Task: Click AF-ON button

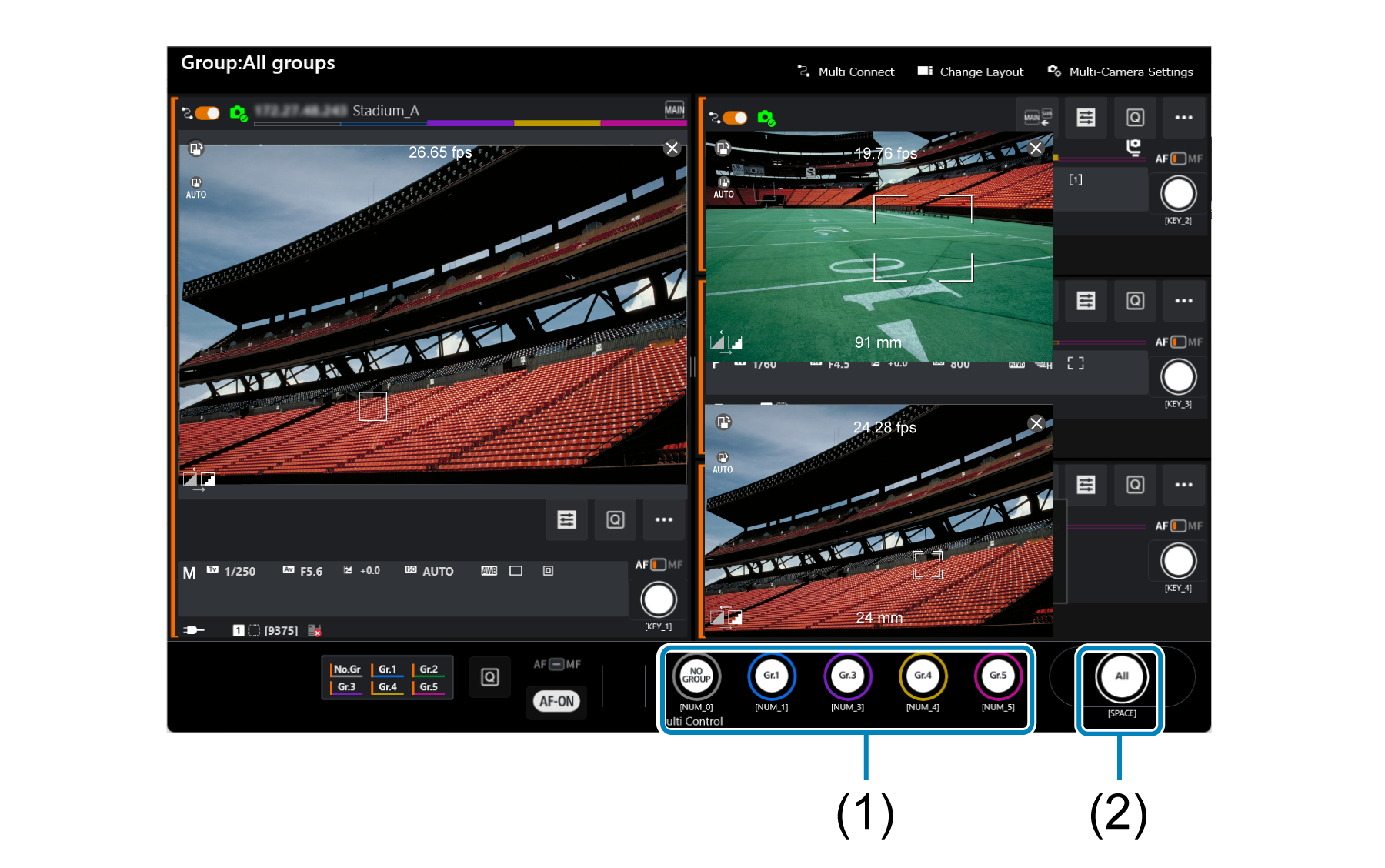Action: coord(556,702)
